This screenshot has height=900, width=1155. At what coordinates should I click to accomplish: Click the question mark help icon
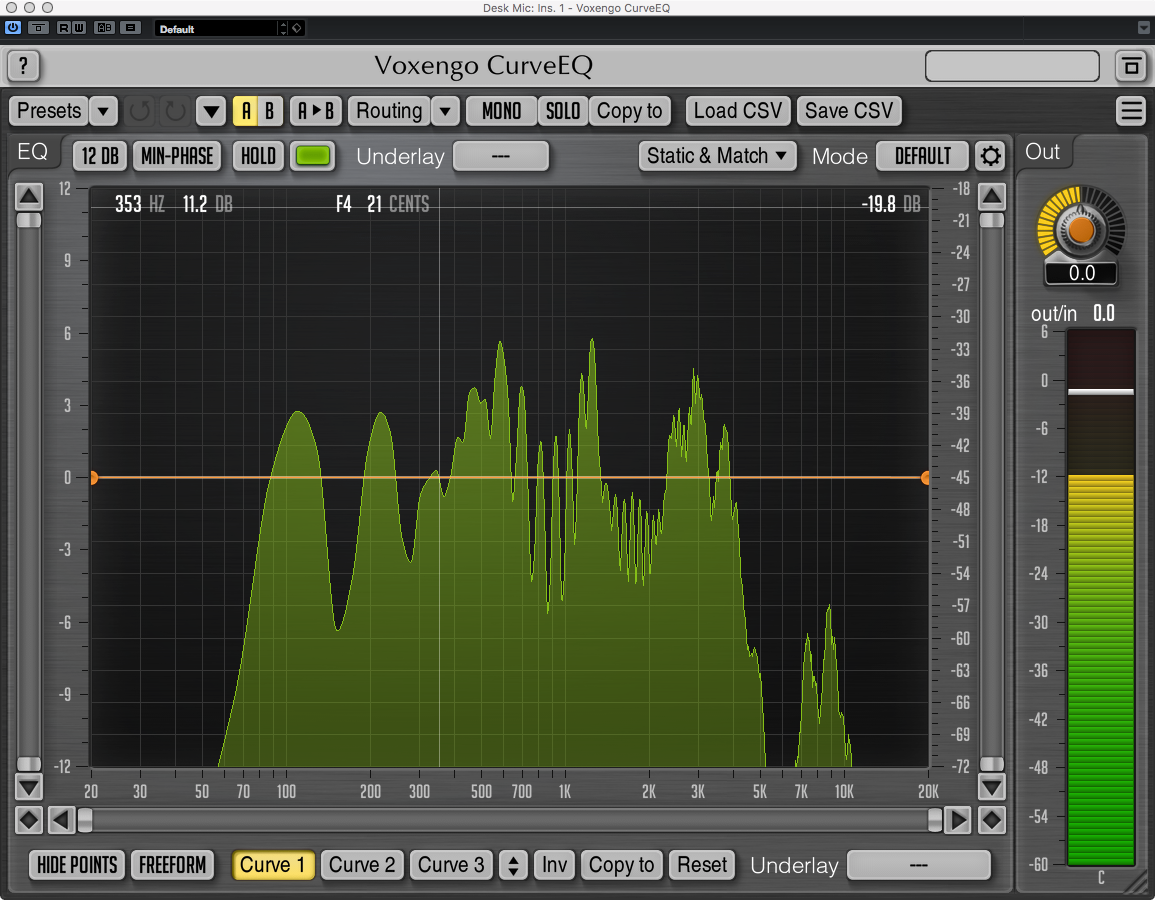pos(23,67)
